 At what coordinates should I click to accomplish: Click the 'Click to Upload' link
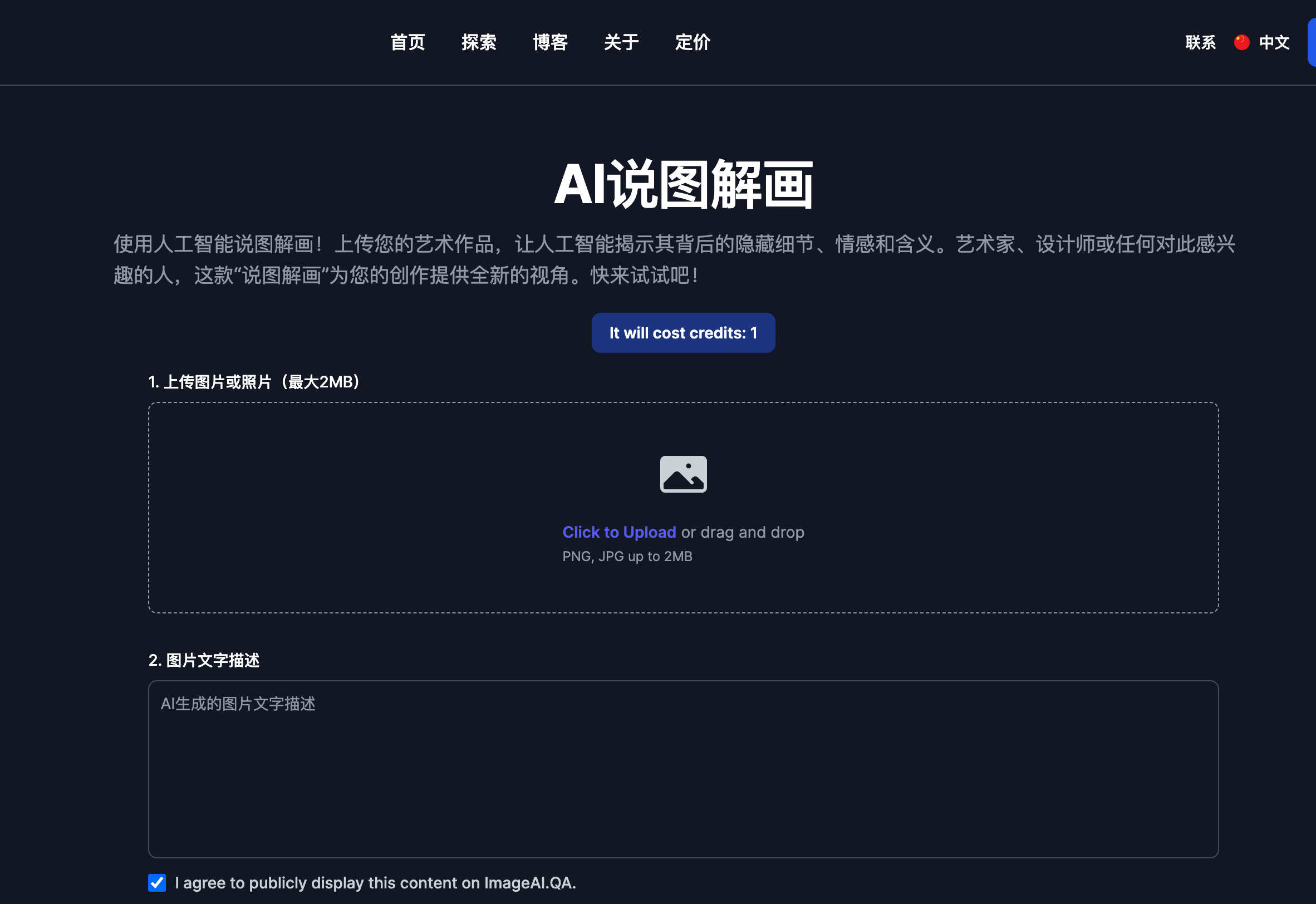(x=618, y=532)
